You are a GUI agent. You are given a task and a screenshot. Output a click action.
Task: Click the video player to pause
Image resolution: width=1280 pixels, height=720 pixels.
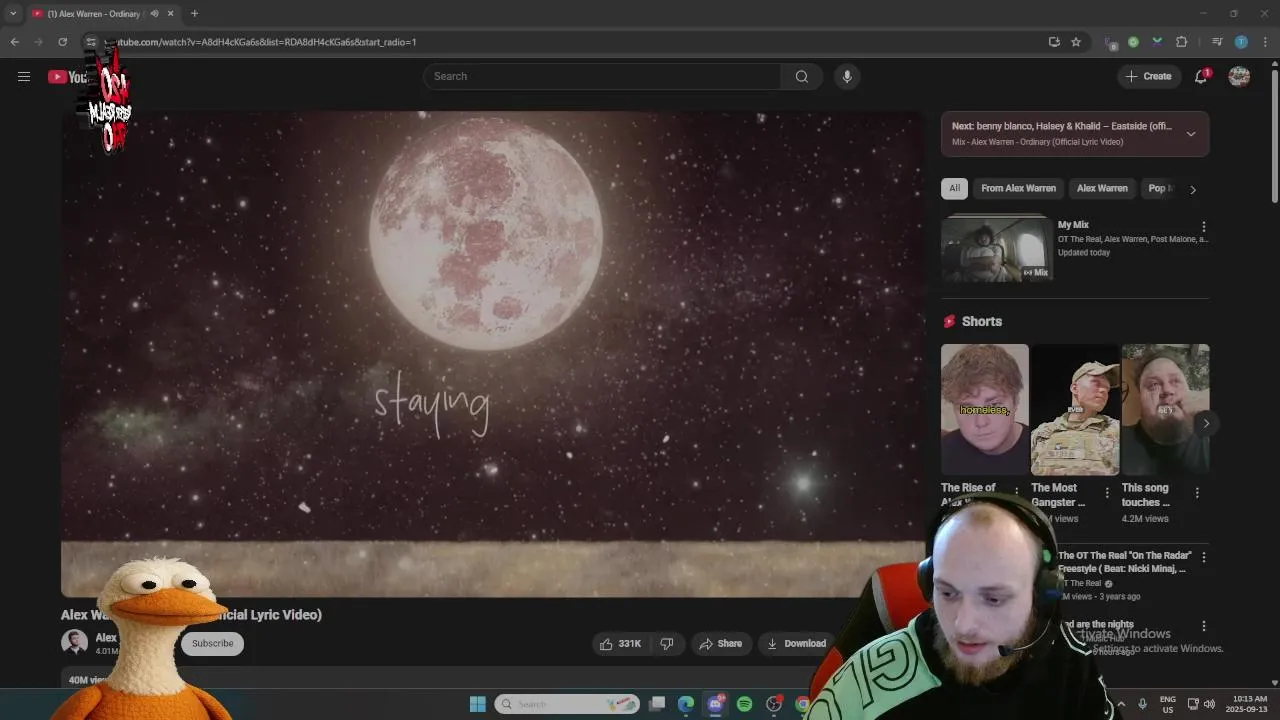click(x=493, y=354)
